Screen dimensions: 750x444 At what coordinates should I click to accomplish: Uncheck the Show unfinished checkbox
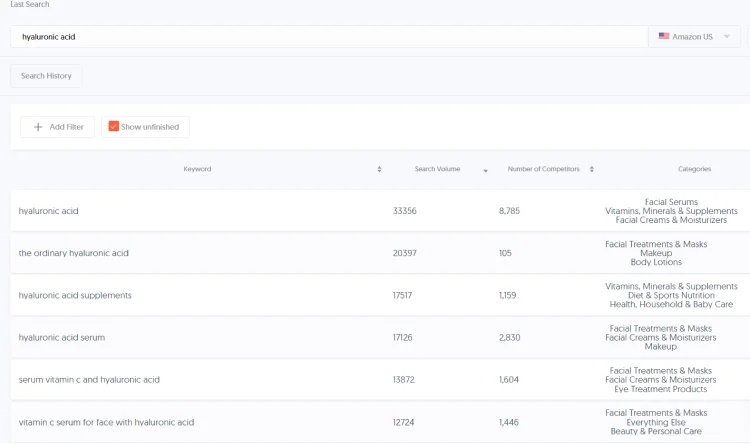click(x=113, y=126)
